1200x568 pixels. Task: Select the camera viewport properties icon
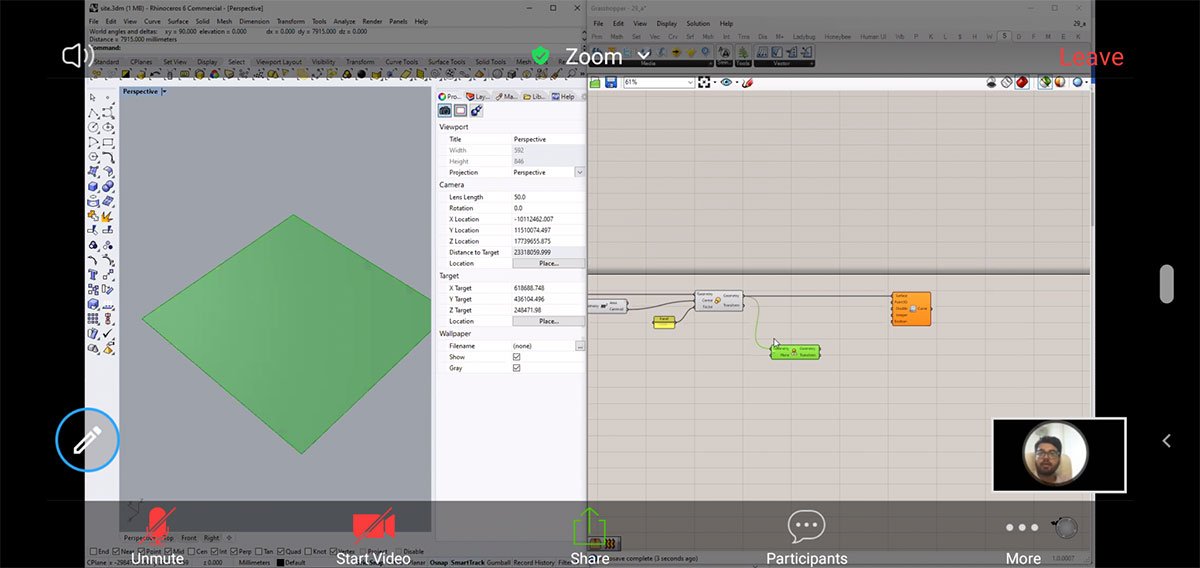pos(445,111)
